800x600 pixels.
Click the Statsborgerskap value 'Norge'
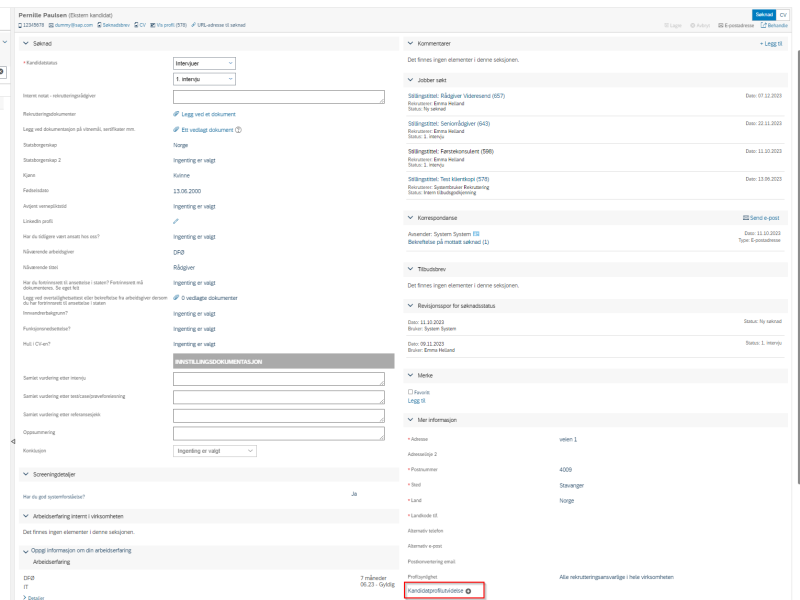181,145
